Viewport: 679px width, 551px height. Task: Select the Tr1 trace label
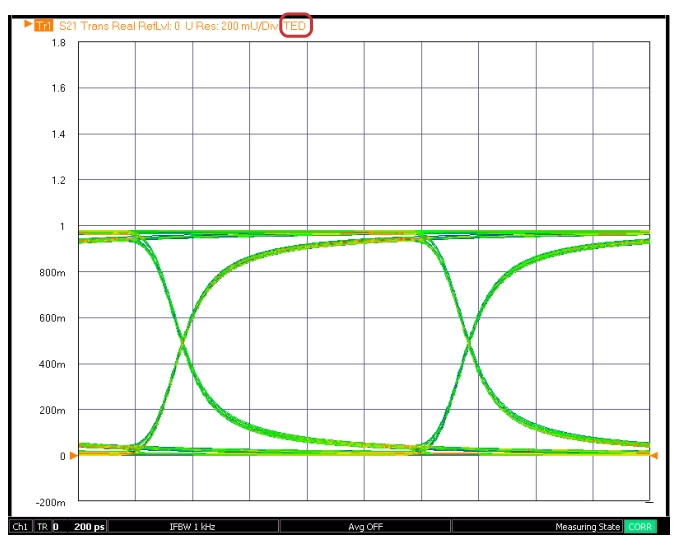[x=43, y=26]
